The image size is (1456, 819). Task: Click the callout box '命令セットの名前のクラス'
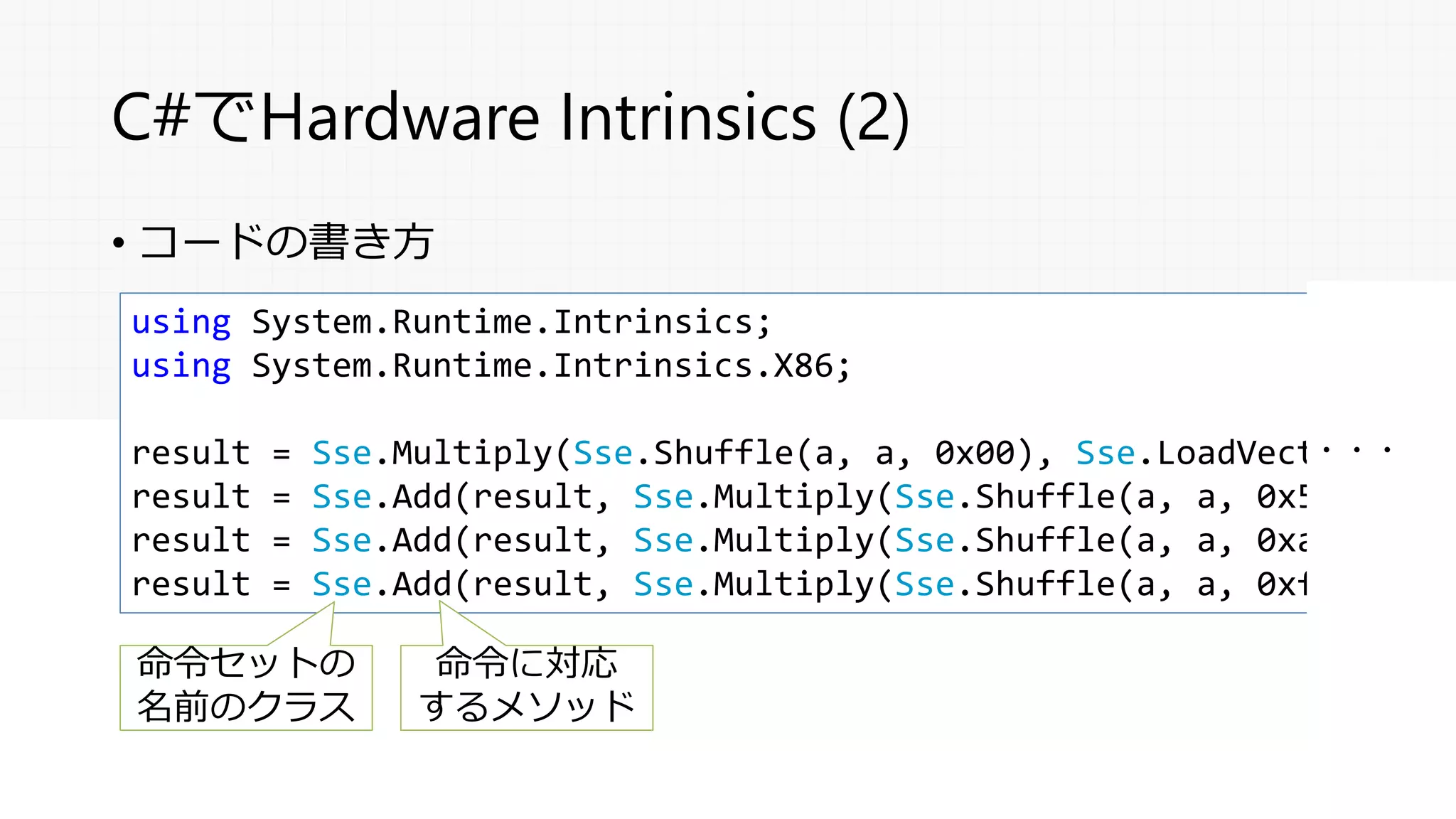coord(246,687)
